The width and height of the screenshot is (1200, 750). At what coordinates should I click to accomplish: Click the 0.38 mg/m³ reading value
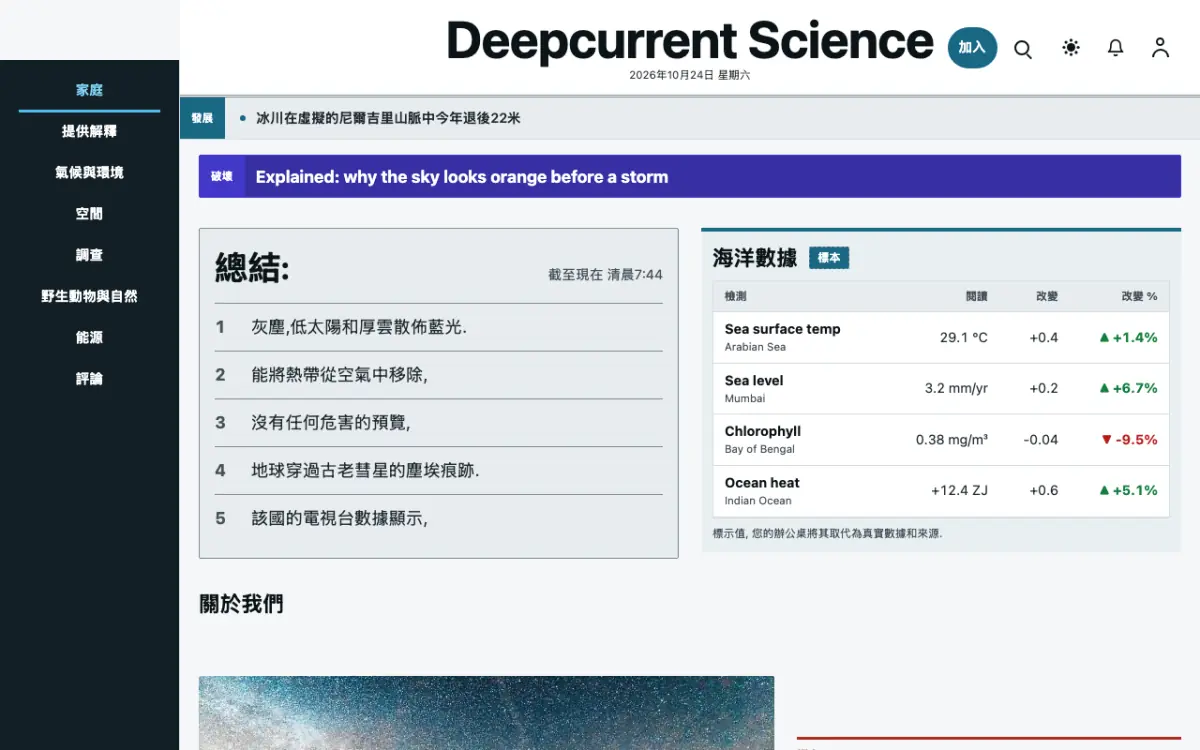coord(952,439)
